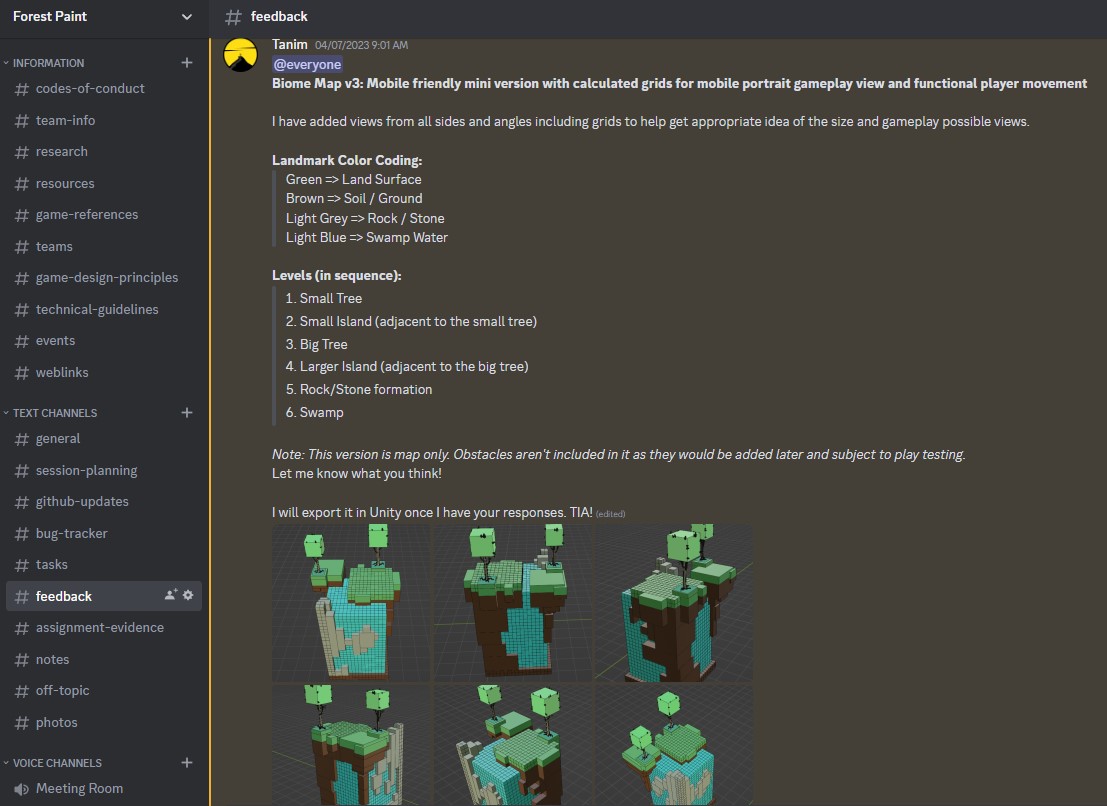Click the message timestamp 04/07/2023 9:01 AM
Screen dimensions: 1107x806
pos(361,45)
